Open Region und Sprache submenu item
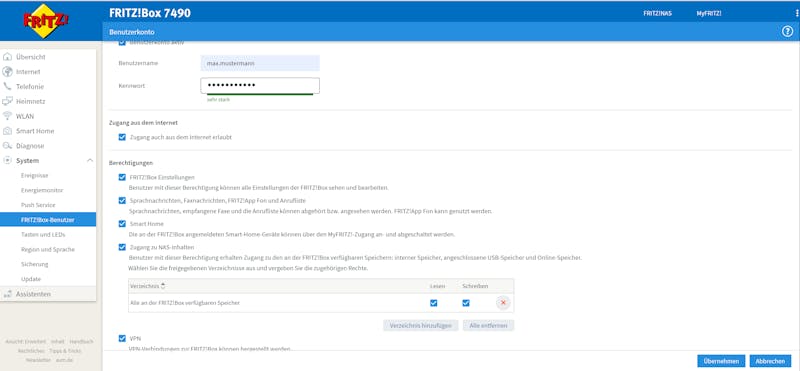 (x=48, y=250)
